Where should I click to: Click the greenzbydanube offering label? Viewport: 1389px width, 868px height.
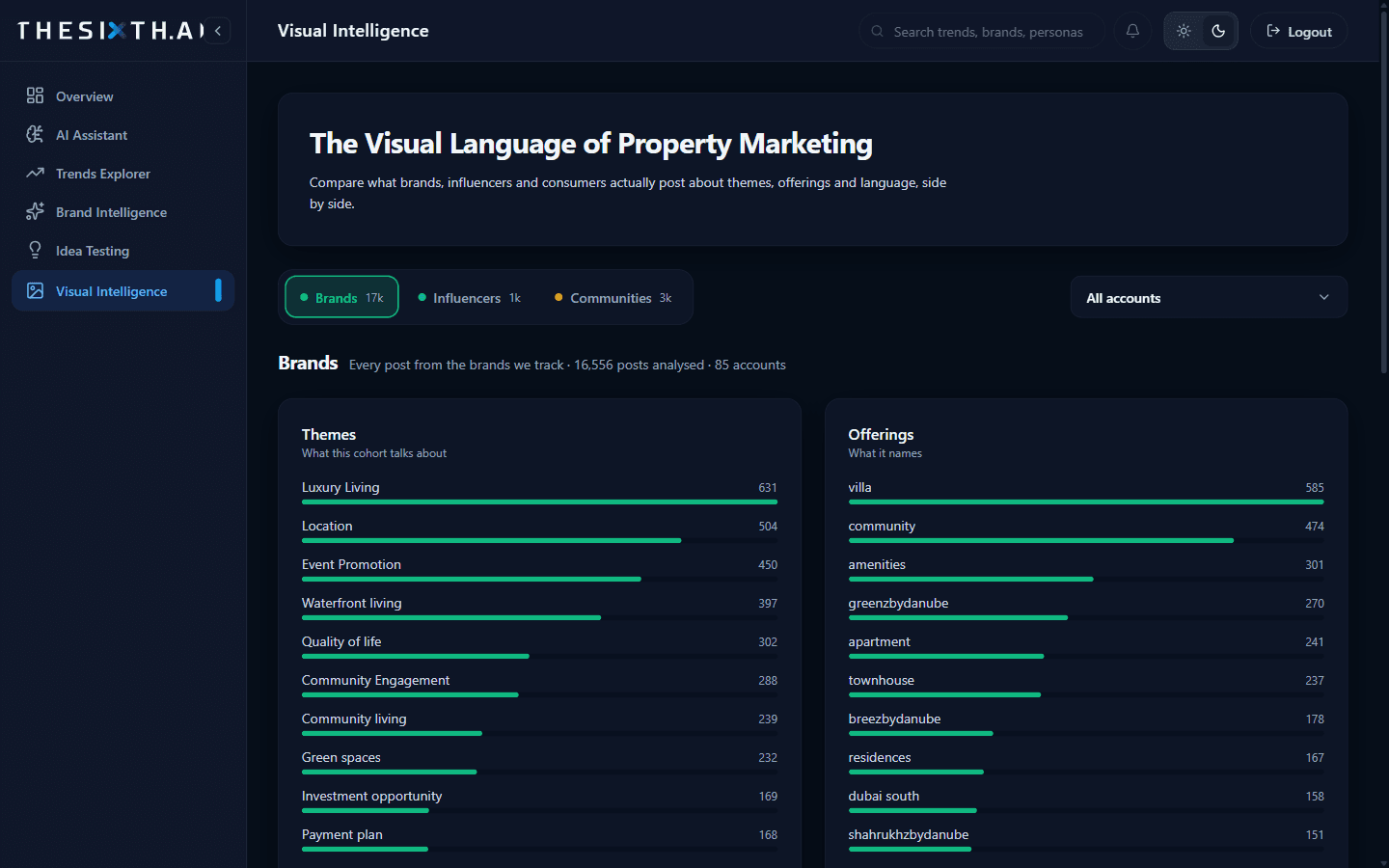[x=898, y=603]
